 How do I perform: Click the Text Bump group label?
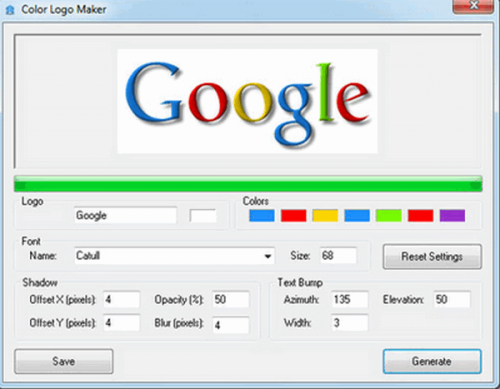[x=300, y=283]
